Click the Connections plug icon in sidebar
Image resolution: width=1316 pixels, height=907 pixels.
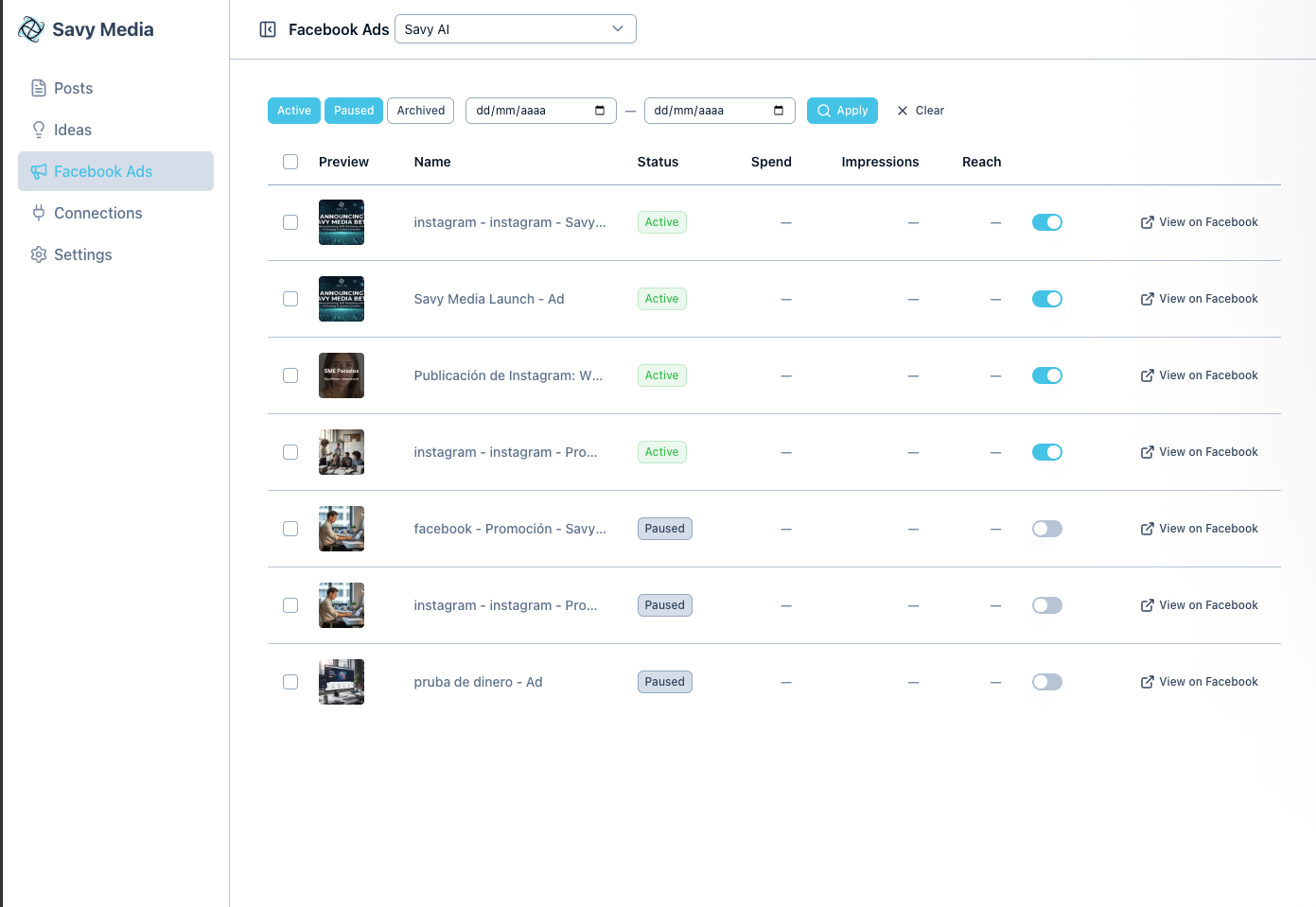pos(38,213)
